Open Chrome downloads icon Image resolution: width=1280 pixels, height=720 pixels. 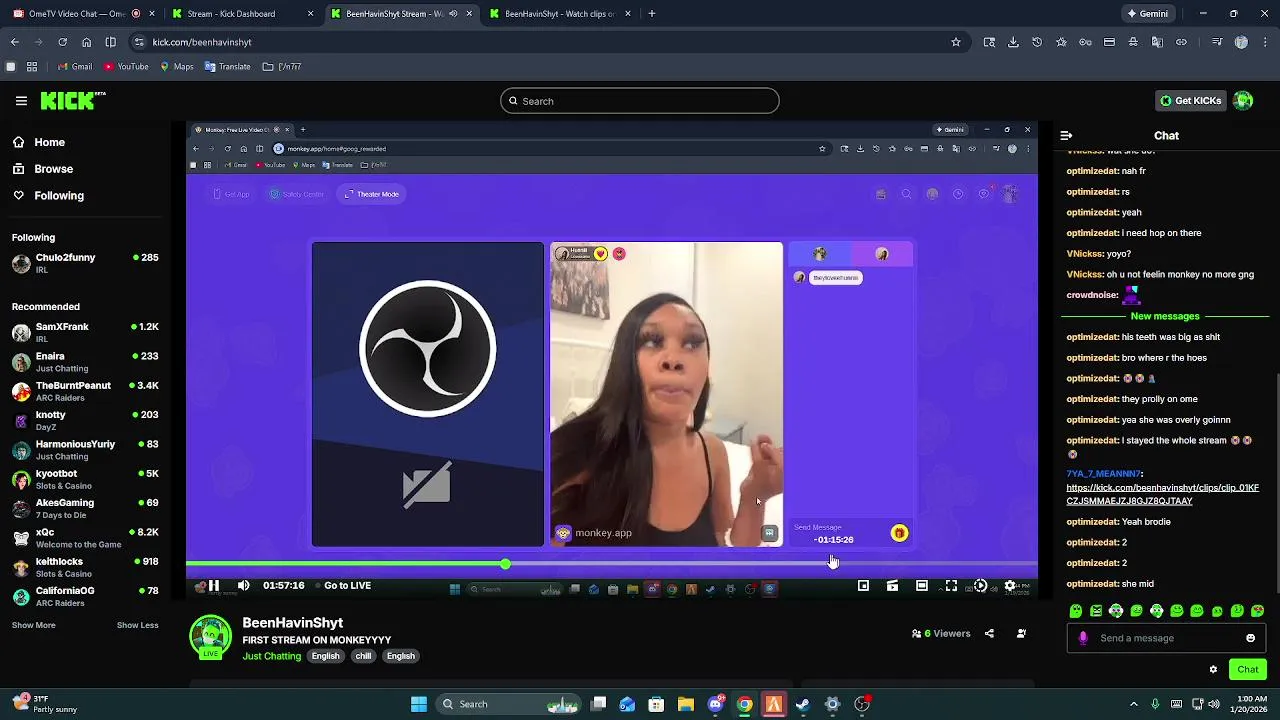(x=1013, y=42)
